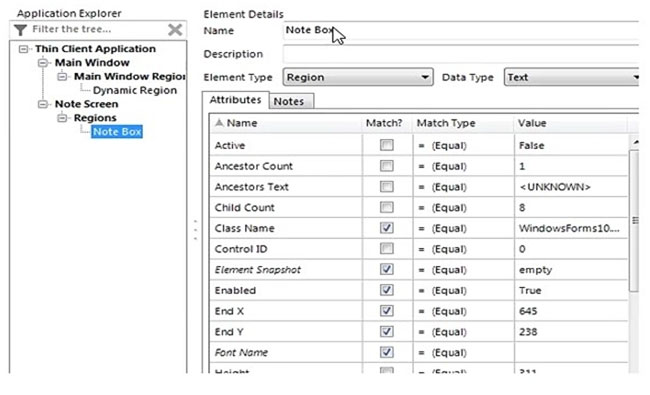Clear the tree filter with X icon
This screenshot has height=395, width=650.
coord(175,29)
